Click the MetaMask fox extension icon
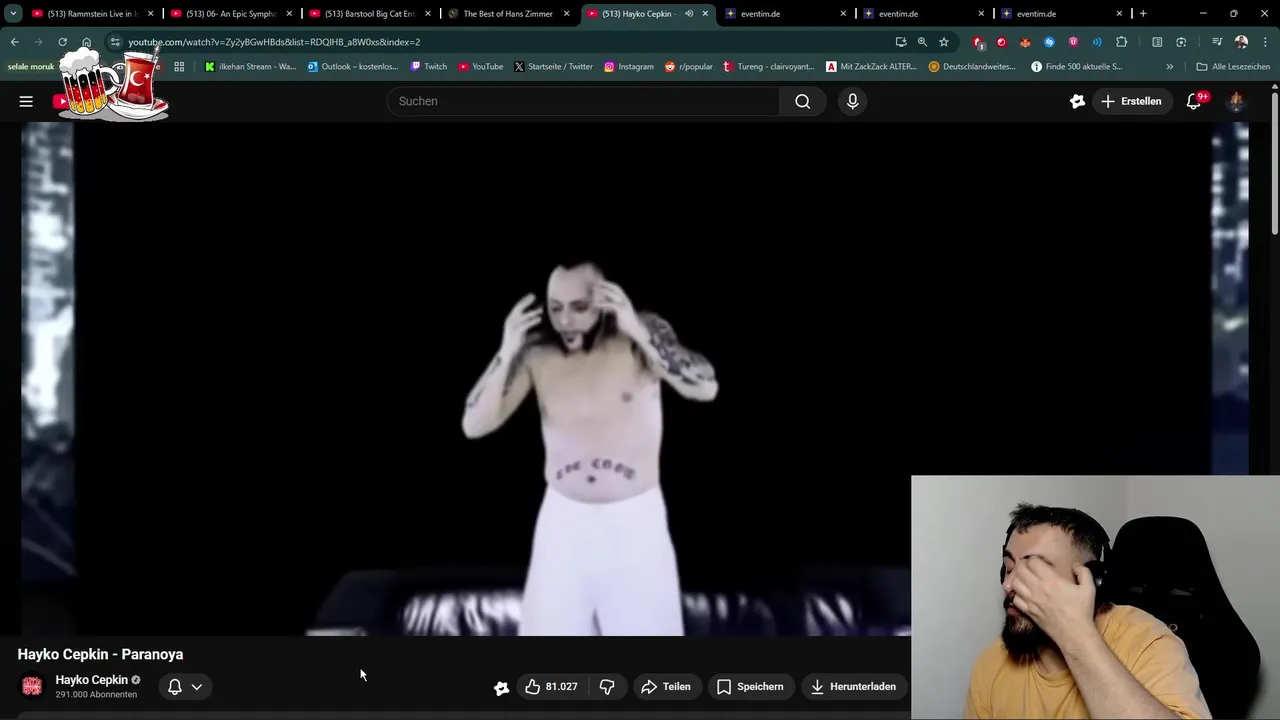The image size is (1280, 720). [1025, 42]
